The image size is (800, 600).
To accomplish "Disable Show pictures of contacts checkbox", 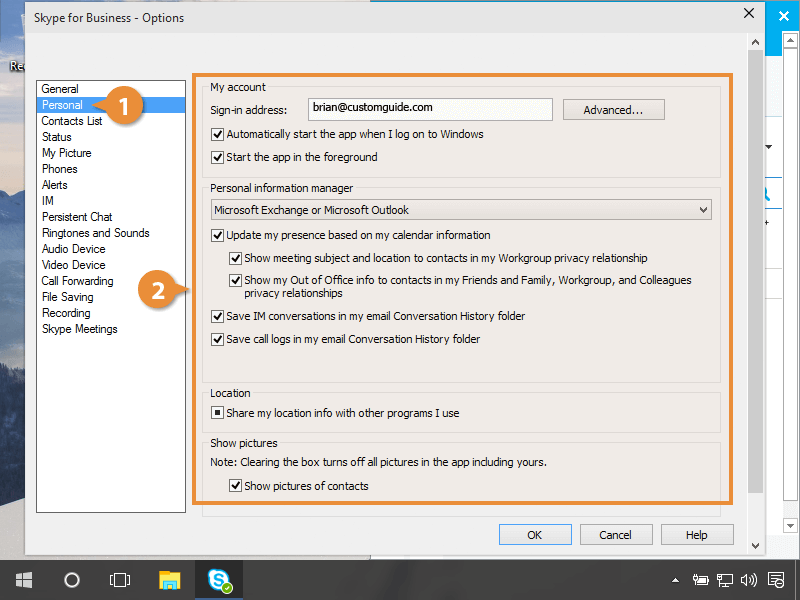I will pos(236,486).
